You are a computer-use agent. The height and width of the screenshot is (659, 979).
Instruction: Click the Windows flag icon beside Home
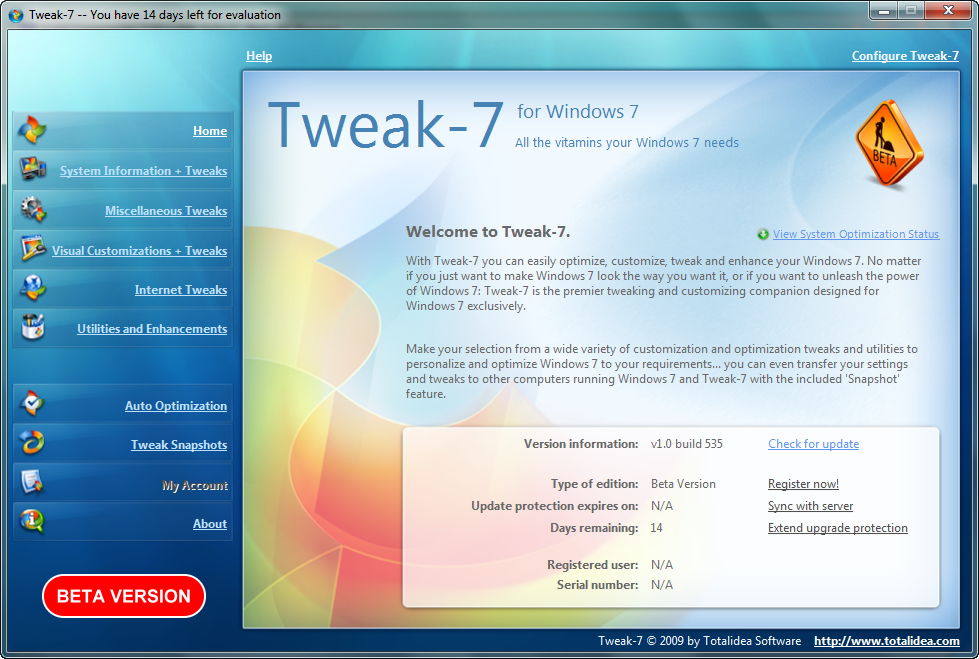31,130
